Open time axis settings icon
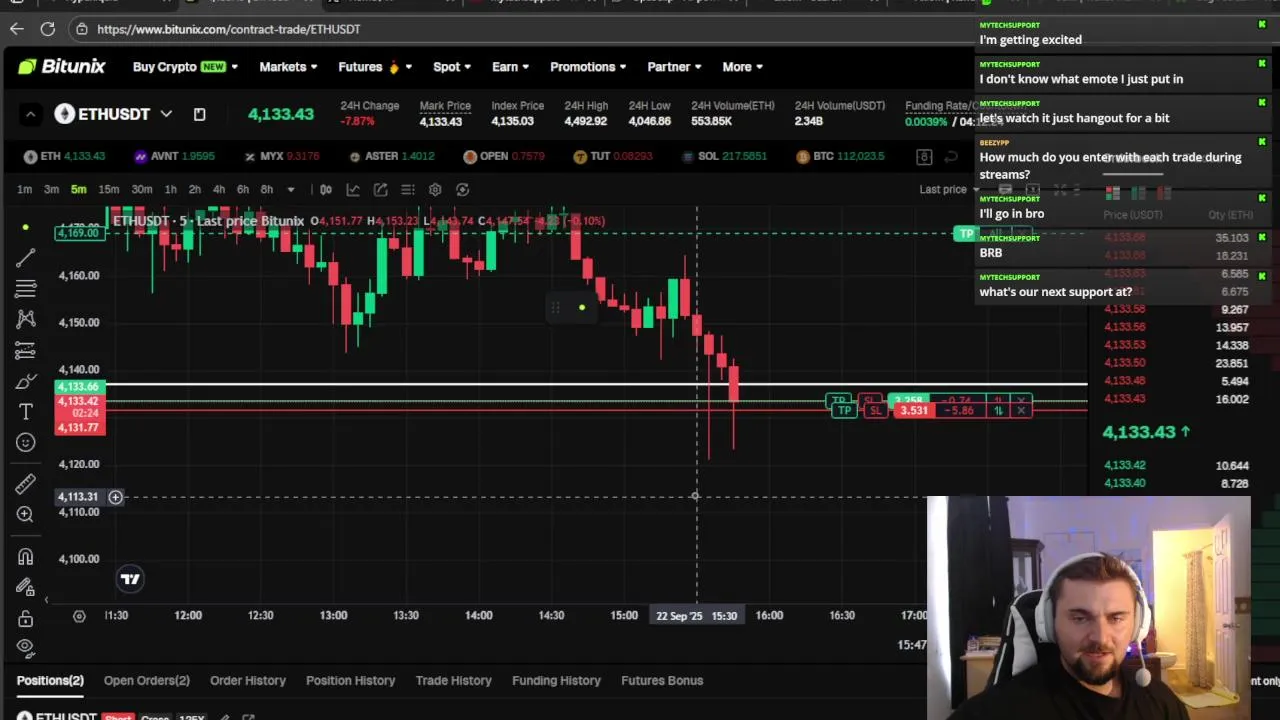The width and height of the screenshot is (1280, 720). 79,615
